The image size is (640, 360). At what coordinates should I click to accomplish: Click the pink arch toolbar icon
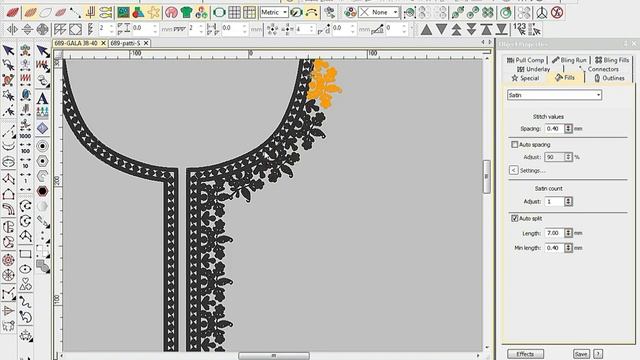pyautogui.click(x=171, y=12)
